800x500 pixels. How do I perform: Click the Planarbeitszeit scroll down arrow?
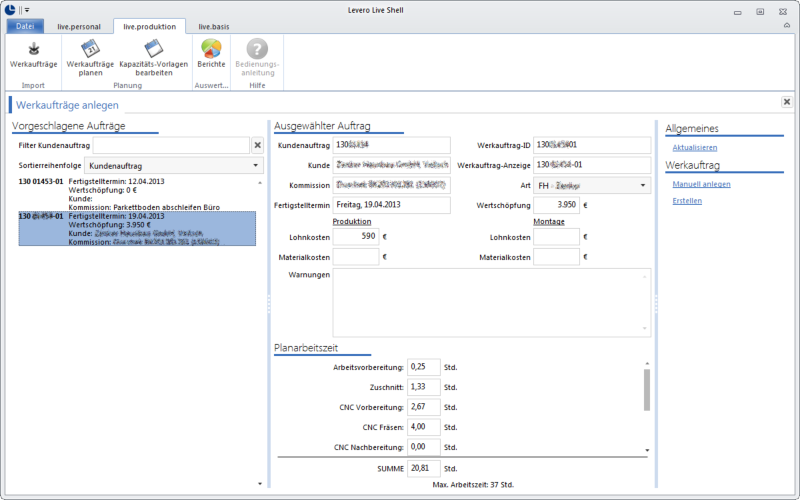point(647,450)
